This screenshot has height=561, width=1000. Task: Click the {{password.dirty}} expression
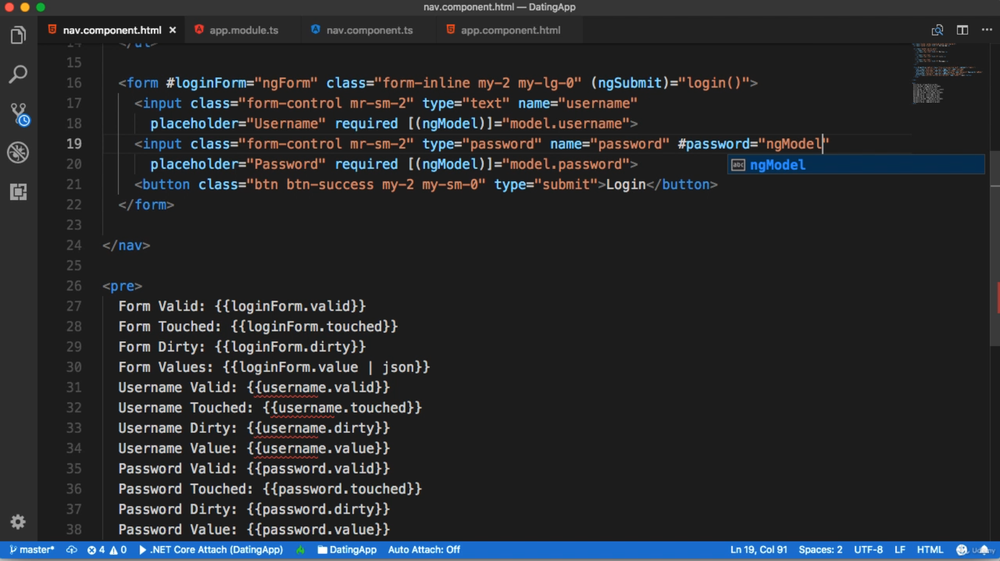(x=318, y=509)
